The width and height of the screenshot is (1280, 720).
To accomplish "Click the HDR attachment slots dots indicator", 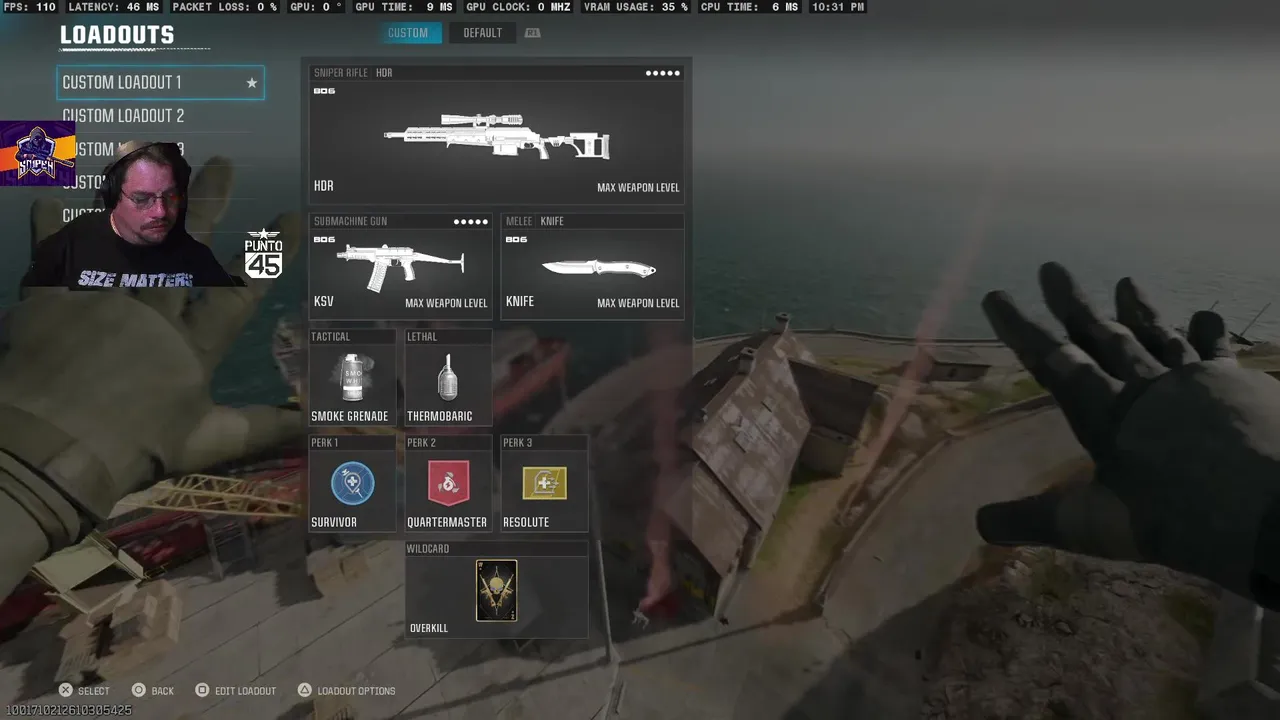I will 662,73.
